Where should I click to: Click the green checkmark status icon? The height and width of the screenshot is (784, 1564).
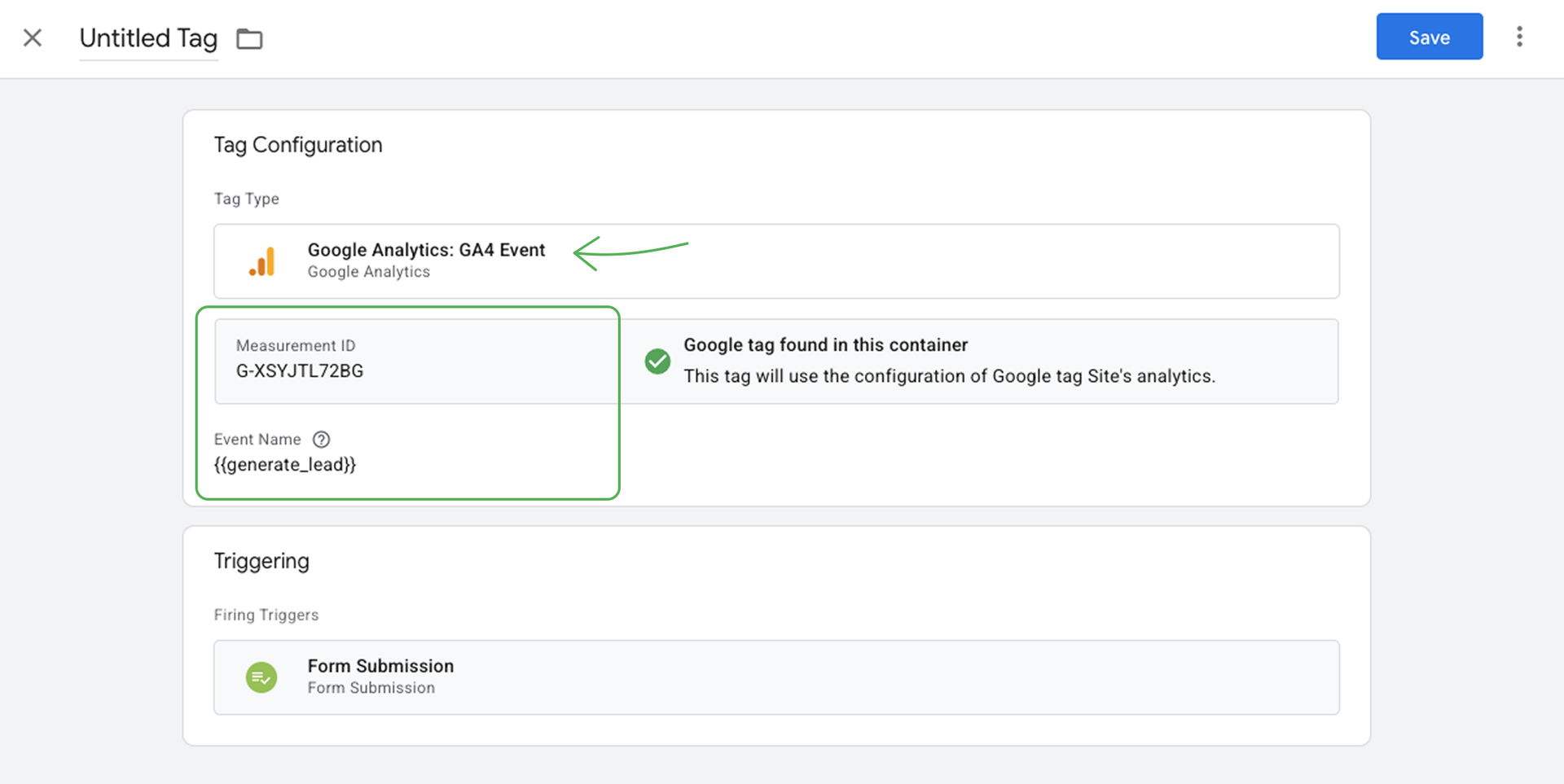(657, 361)
